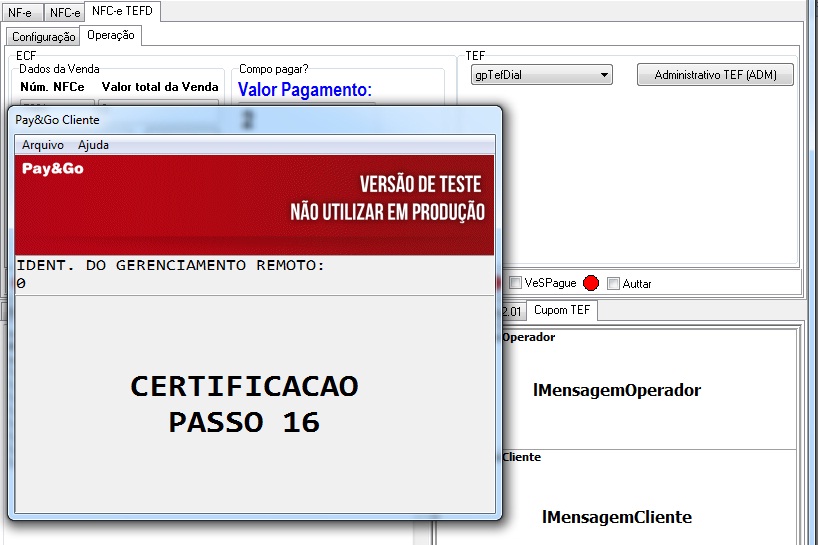The height and width of the screenshot is (545, 818).
Task: Click the Núm. NFCe label
Action: 52,87
